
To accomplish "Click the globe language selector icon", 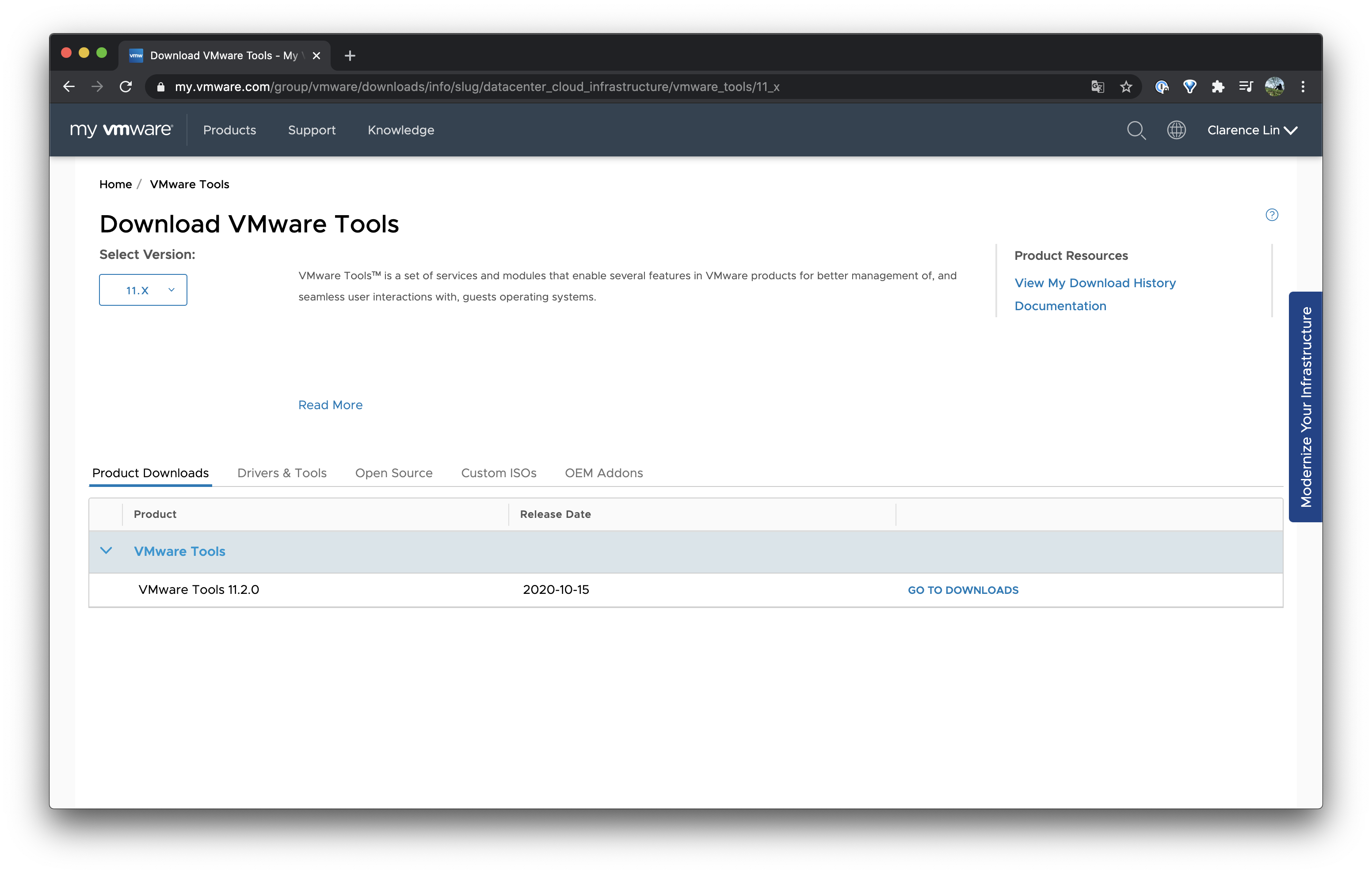I will [x=1176, y=130].
